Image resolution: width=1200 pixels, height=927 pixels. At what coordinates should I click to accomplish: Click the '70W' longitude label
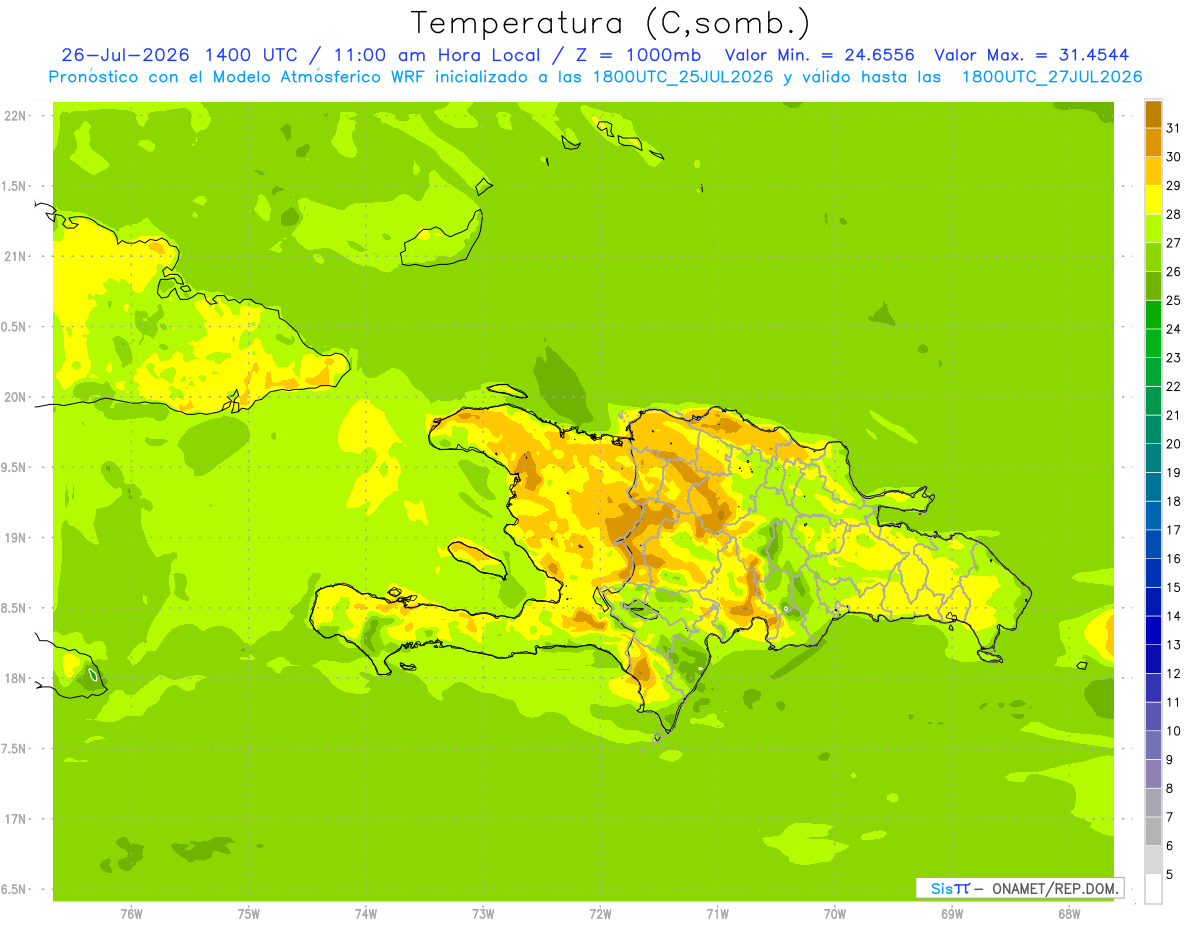coord(835,913)
